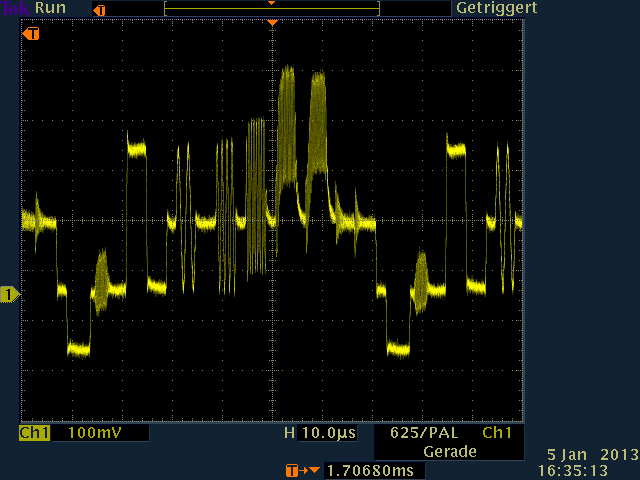Image resolution: width=640 pixels, height=480 pixels.
Task: Click the orange trigger marker in the top bar
Action: tap(98, 9)
